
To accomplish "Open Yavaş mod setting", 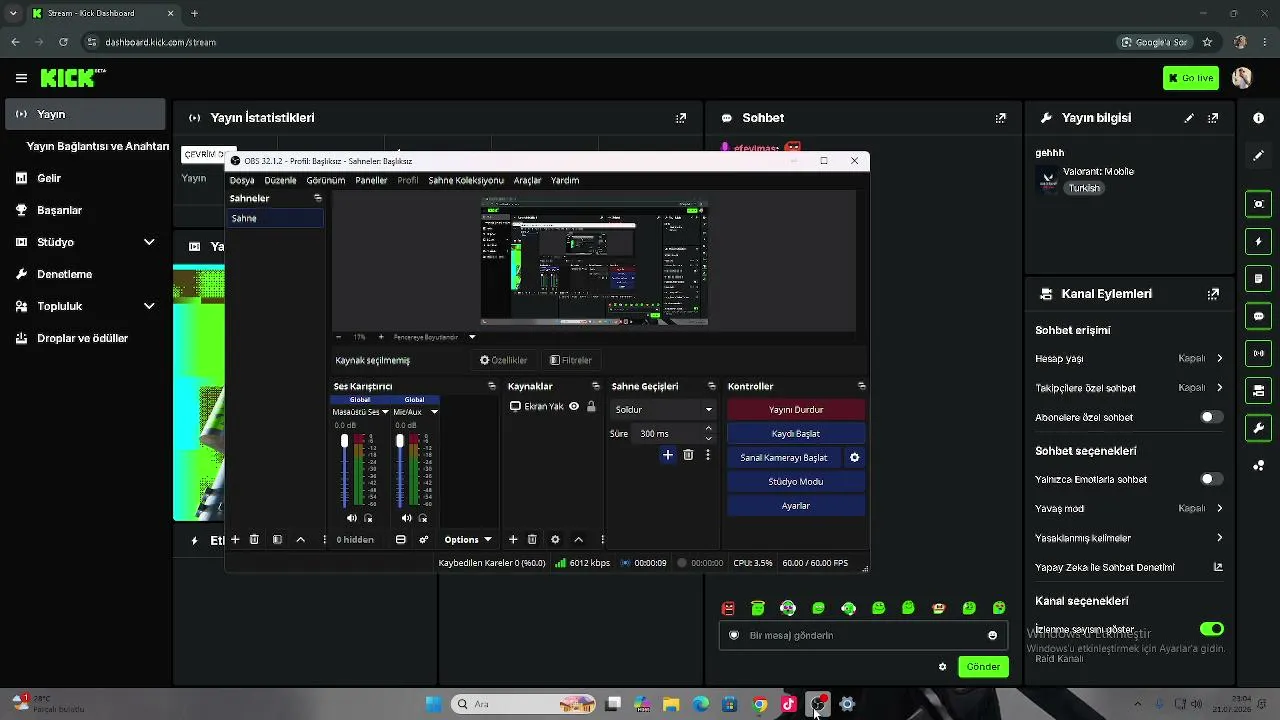I will pyautogui.click(x=1129, y=508).
